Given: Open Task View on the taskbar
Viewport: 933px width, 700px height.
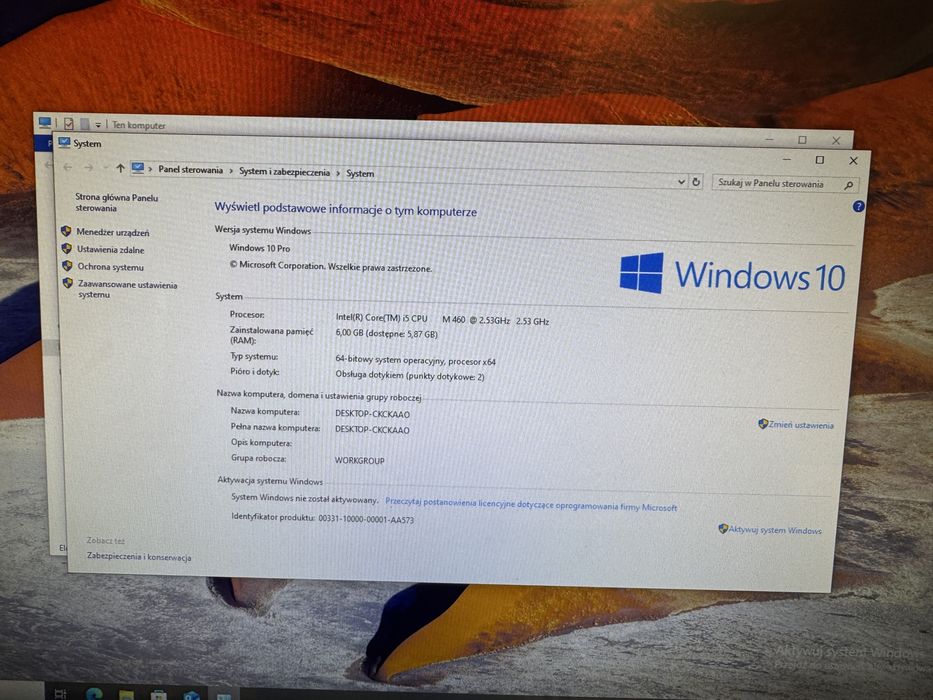Looking at the screenshot, I should (60, 693).
